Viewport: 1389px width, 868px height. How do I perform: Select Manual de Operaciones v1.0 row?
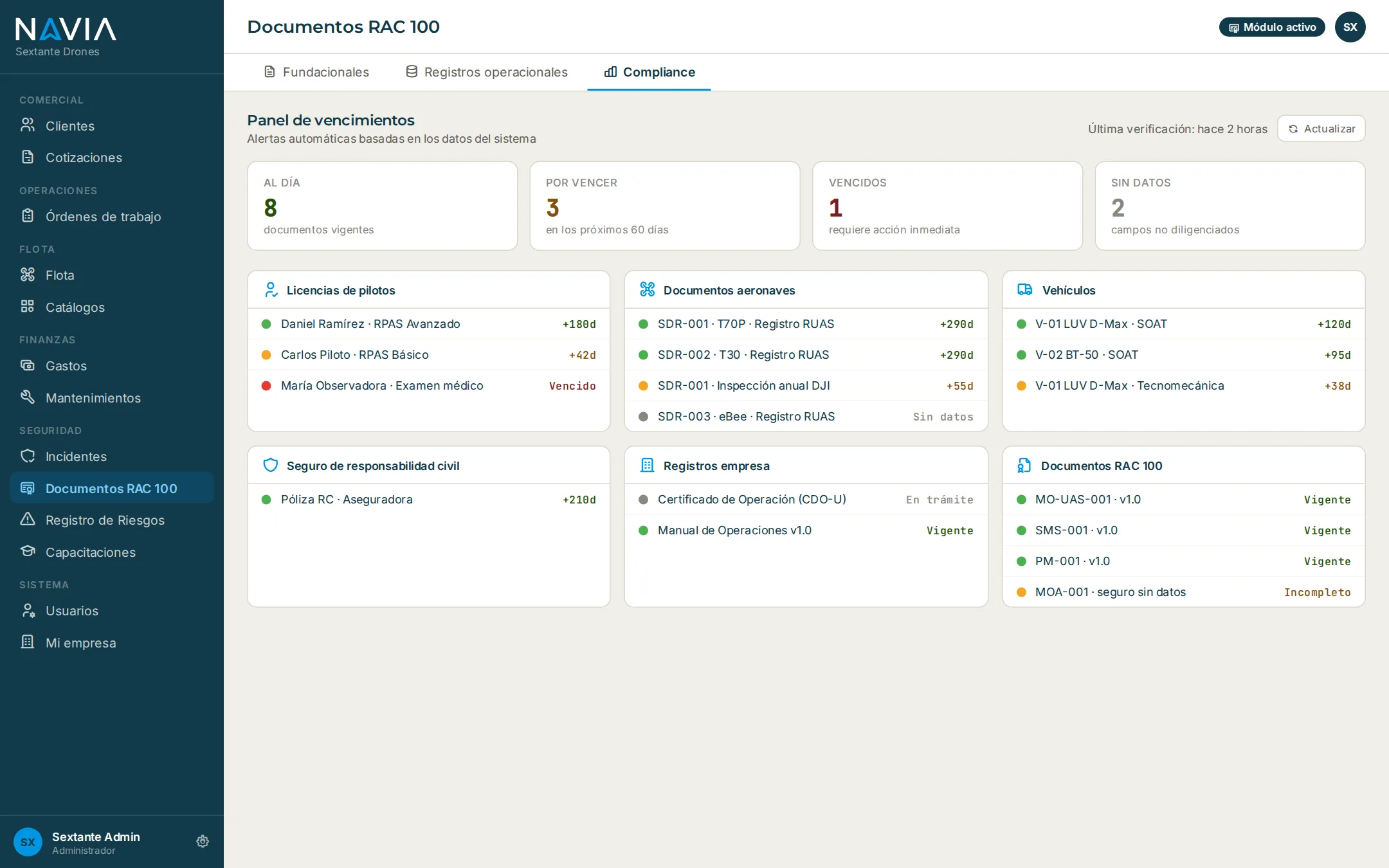[x=806, y=530]
